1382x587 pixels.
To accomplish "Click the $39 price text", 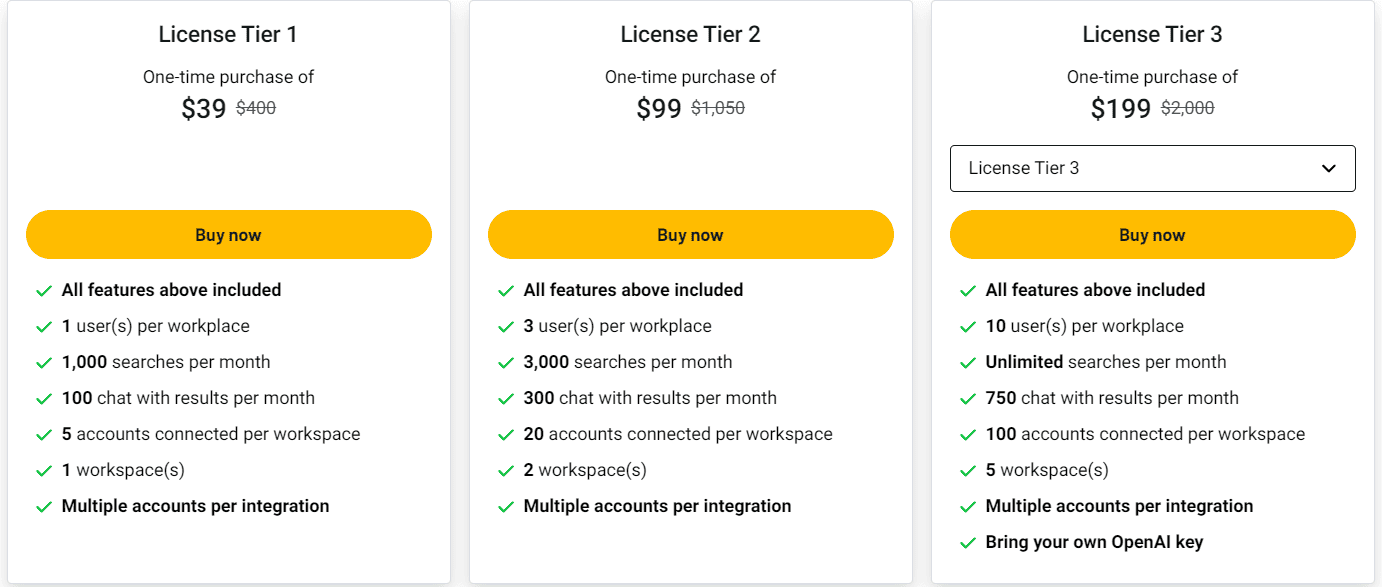I will coord(203,108).
